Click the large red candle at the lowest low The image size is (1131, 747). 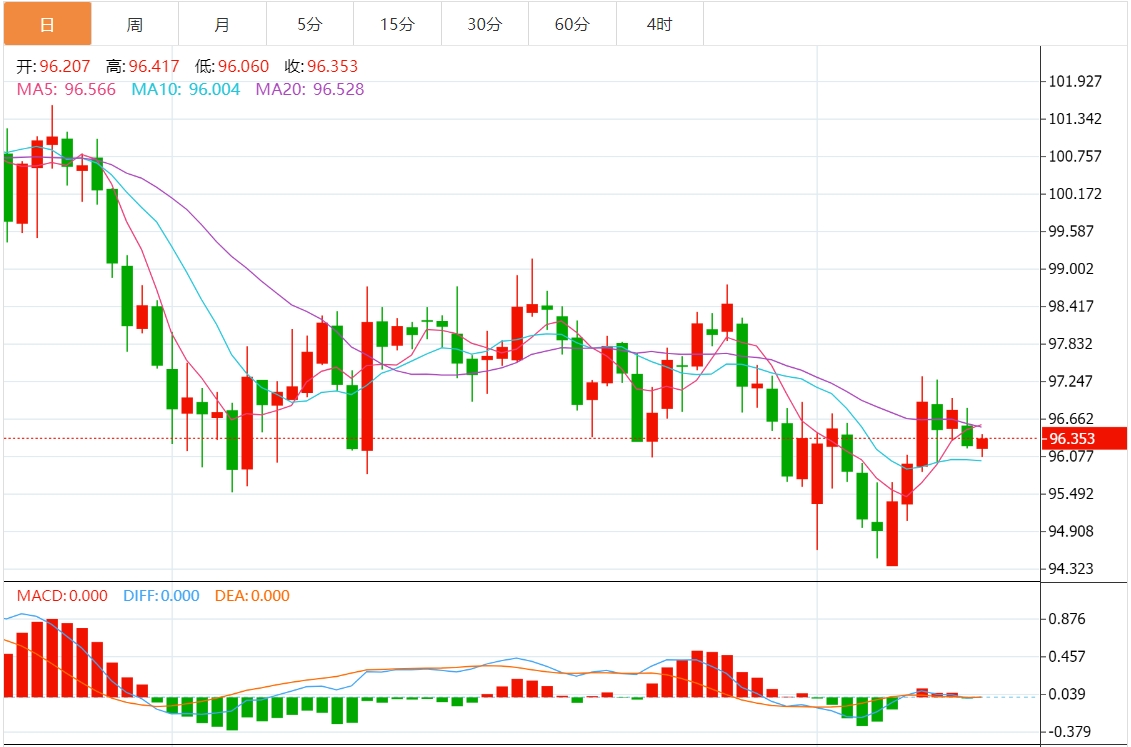[x=892, y=534]
